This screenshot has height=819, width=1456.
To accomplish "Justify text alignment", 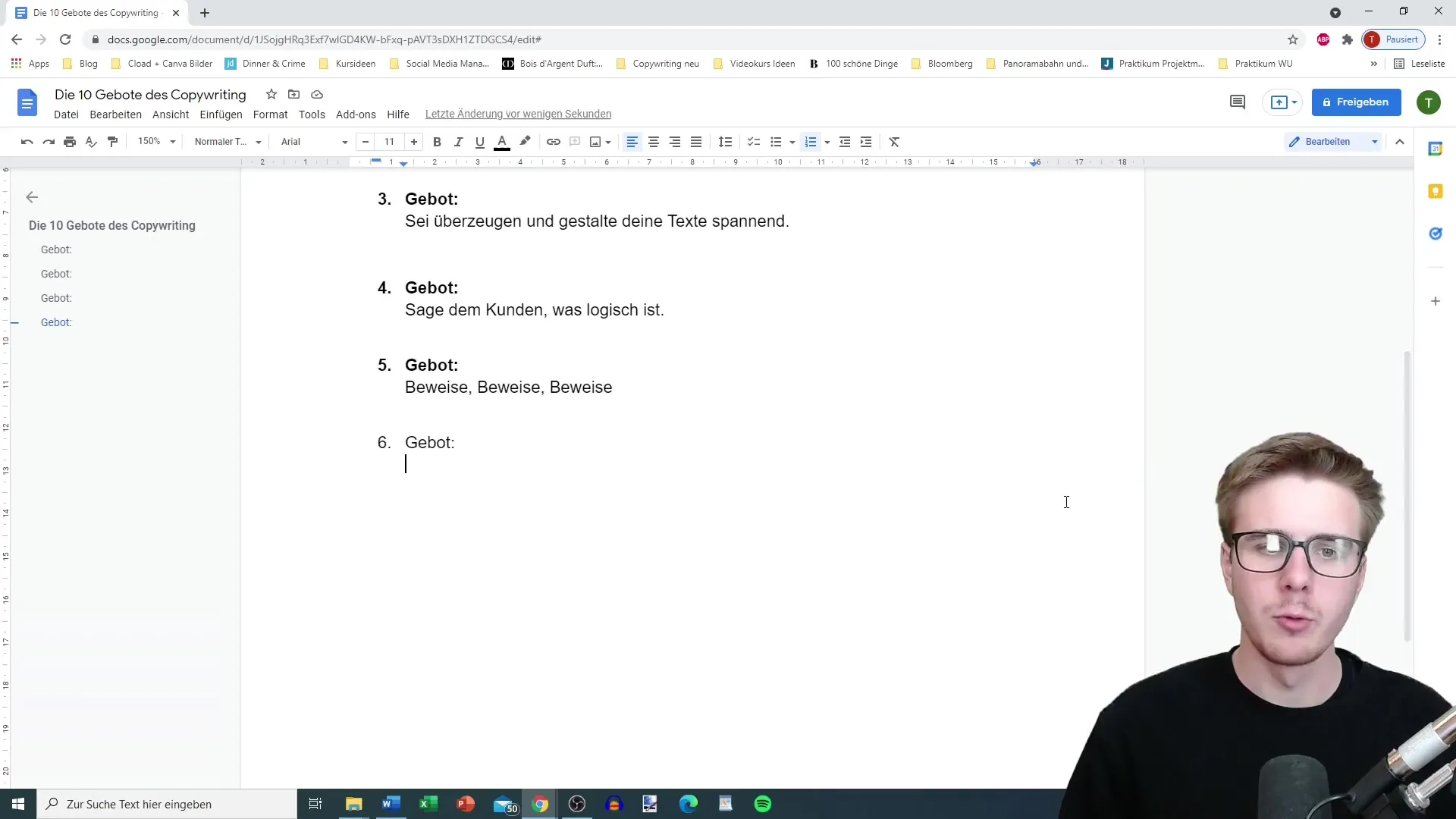I will point(695,142).
